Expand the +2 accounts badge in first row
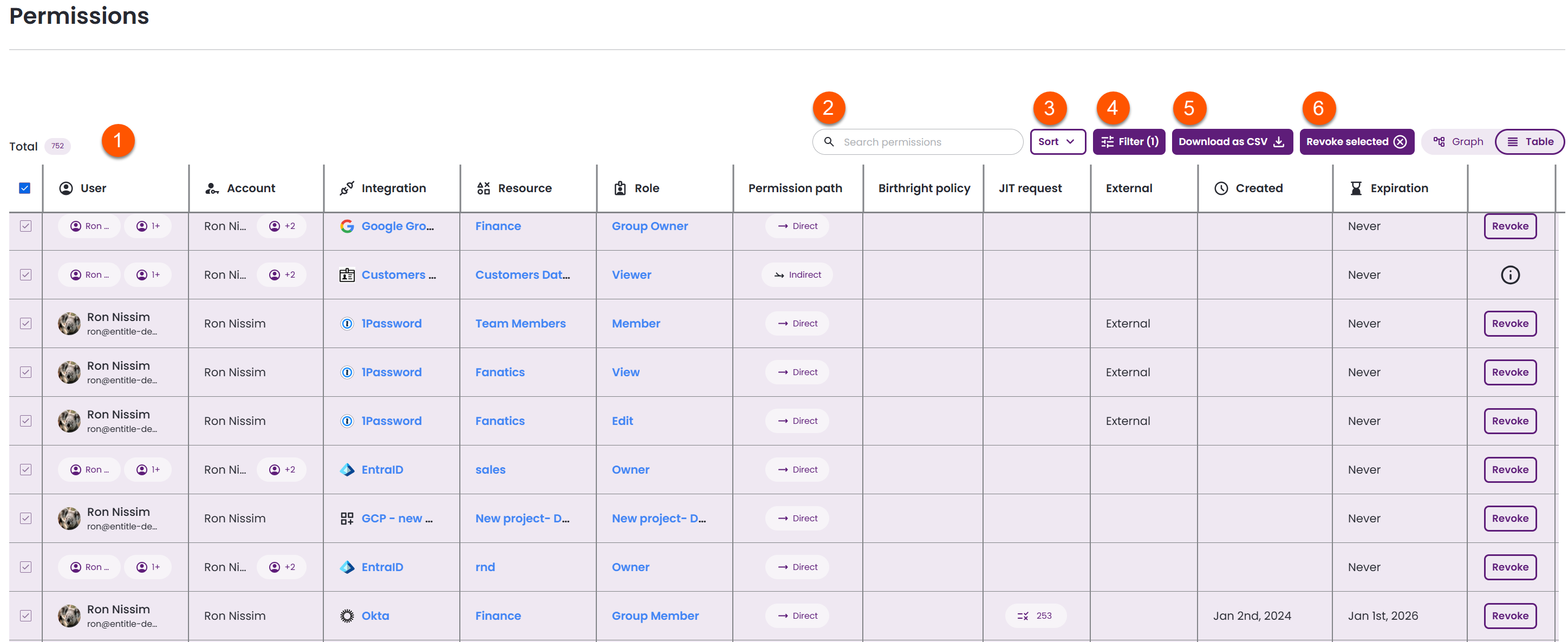This screenshot has width=1568, height=642. coord(282,226)
